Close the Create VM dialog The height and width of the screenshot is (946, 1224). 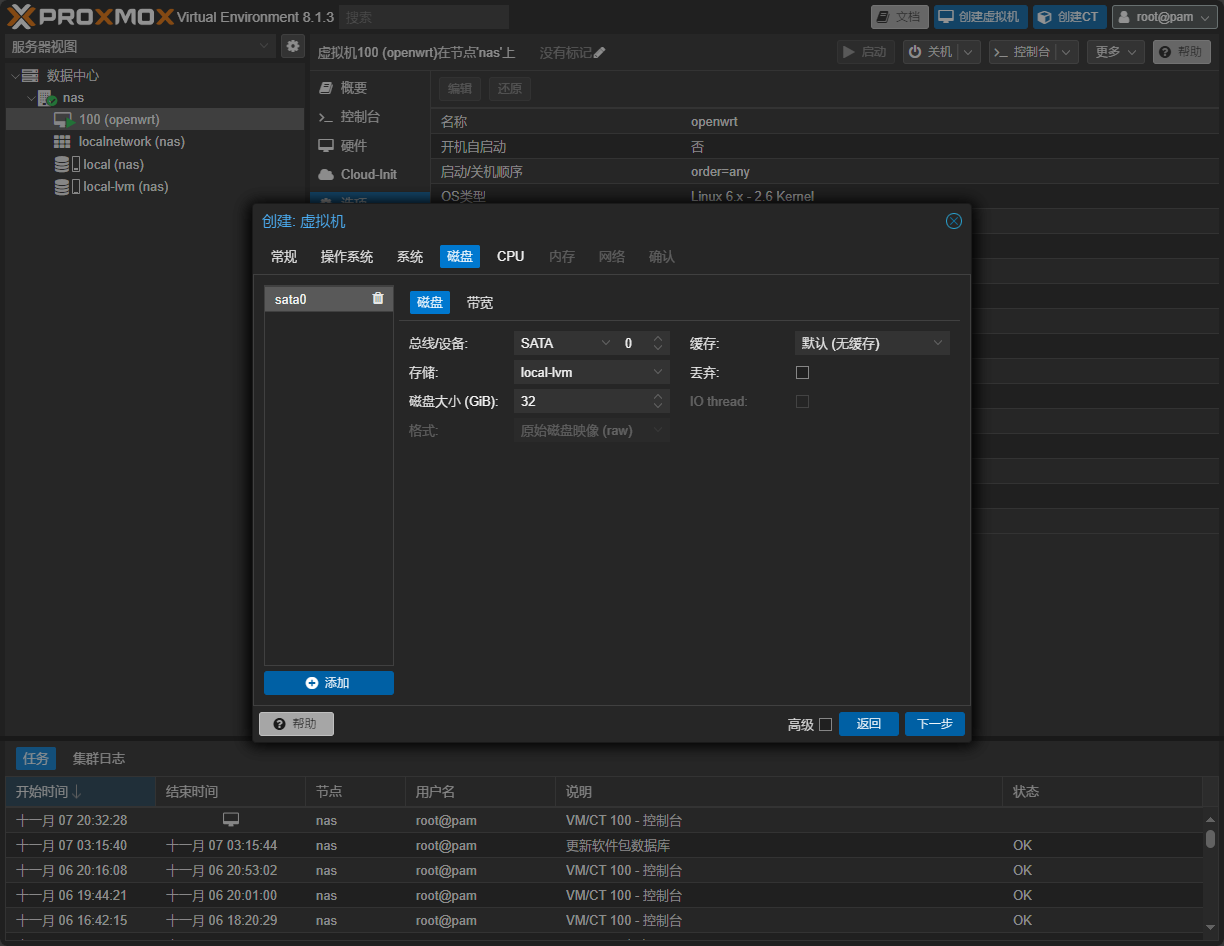(953, 221)
